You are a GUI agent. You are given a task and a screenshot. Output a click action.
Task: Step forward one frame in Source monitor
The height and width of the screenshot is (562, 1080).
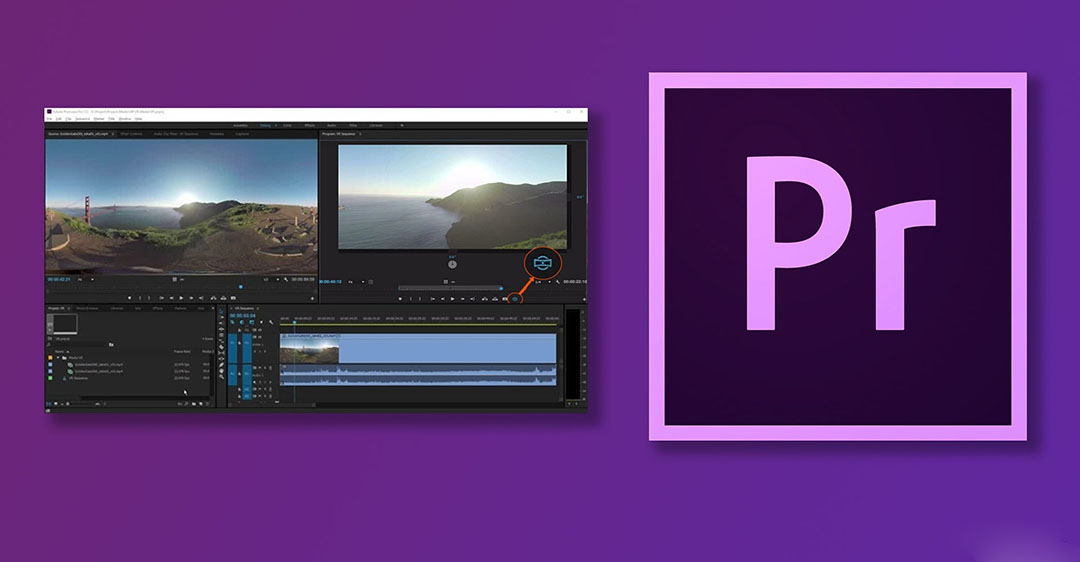point(191,298)
